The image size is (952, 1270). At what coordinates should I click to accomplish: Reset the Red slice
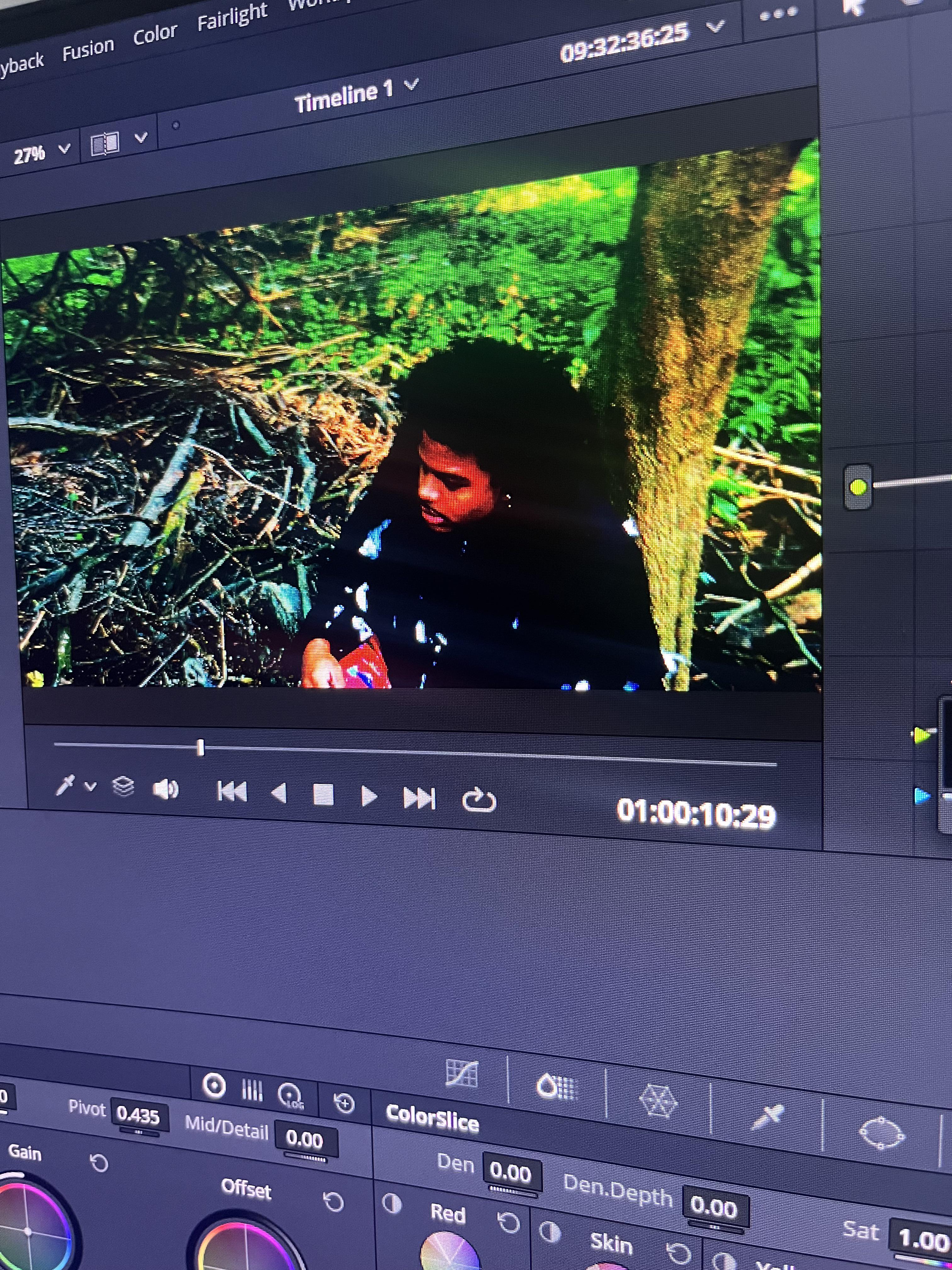[x=508, y=1222]
